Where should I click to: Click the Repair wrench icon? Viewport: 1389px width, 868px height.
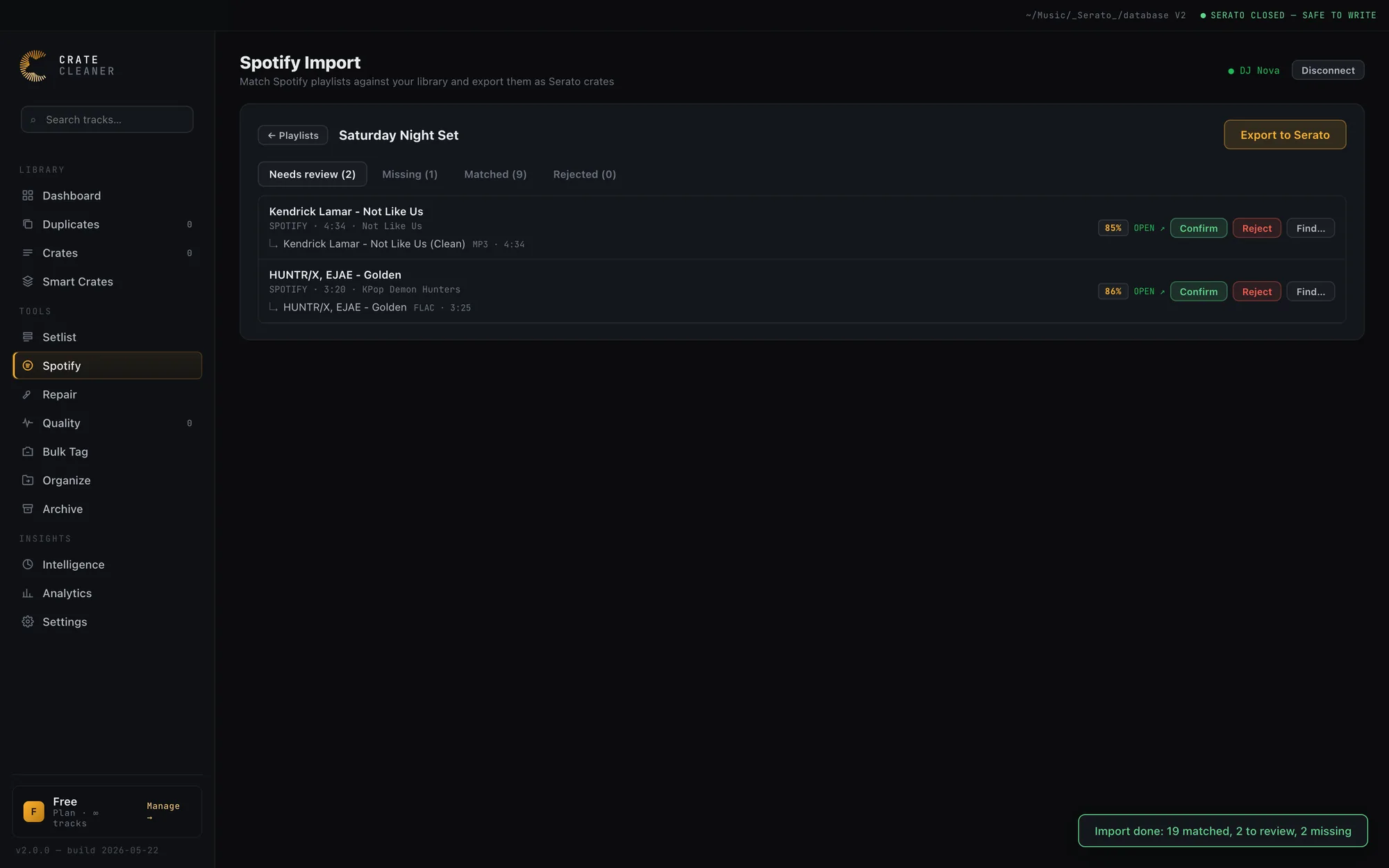click(28, 394)
